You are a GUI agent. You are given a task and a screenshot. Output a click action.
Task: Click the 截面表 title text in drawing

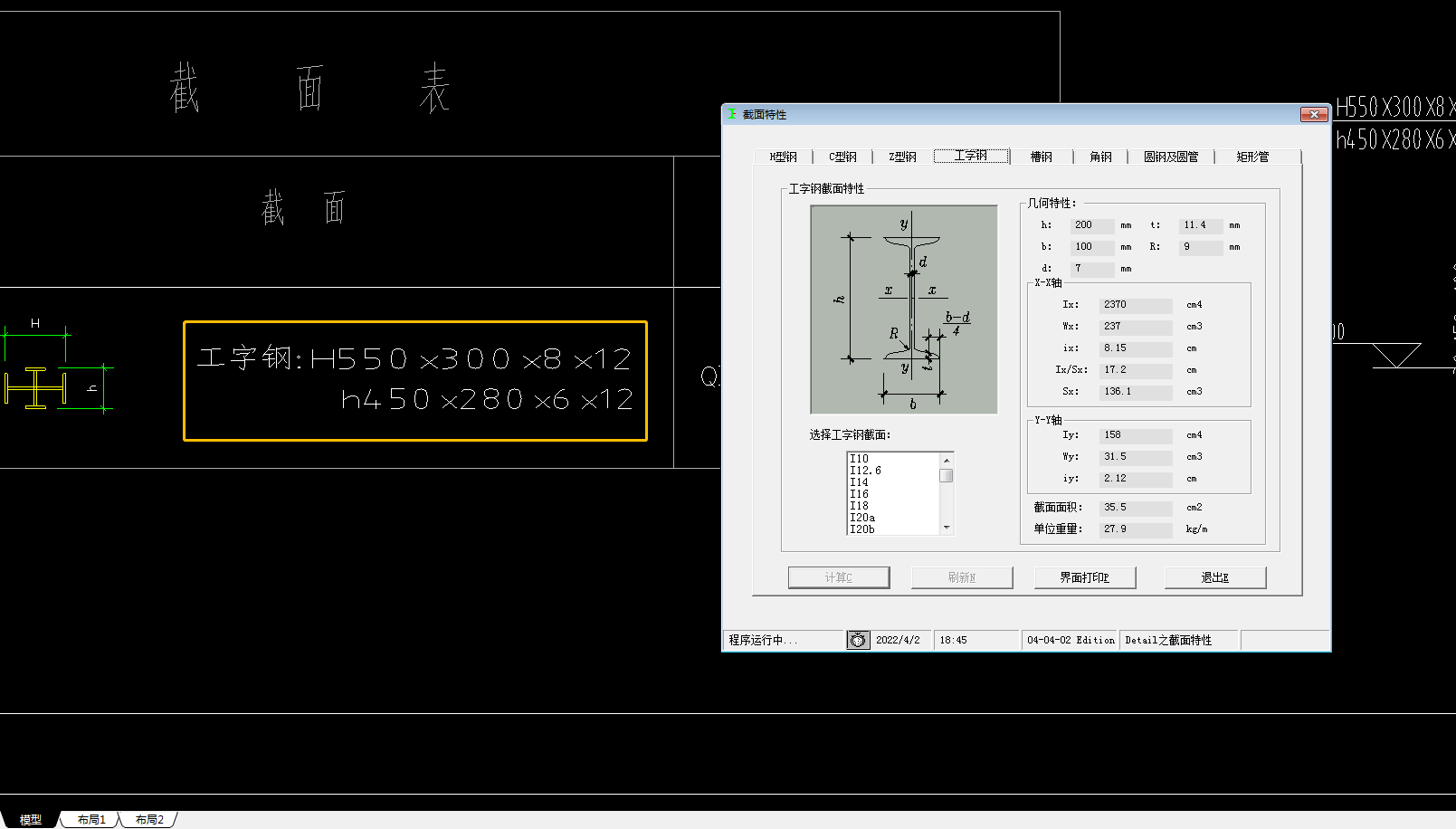point(309,88)
